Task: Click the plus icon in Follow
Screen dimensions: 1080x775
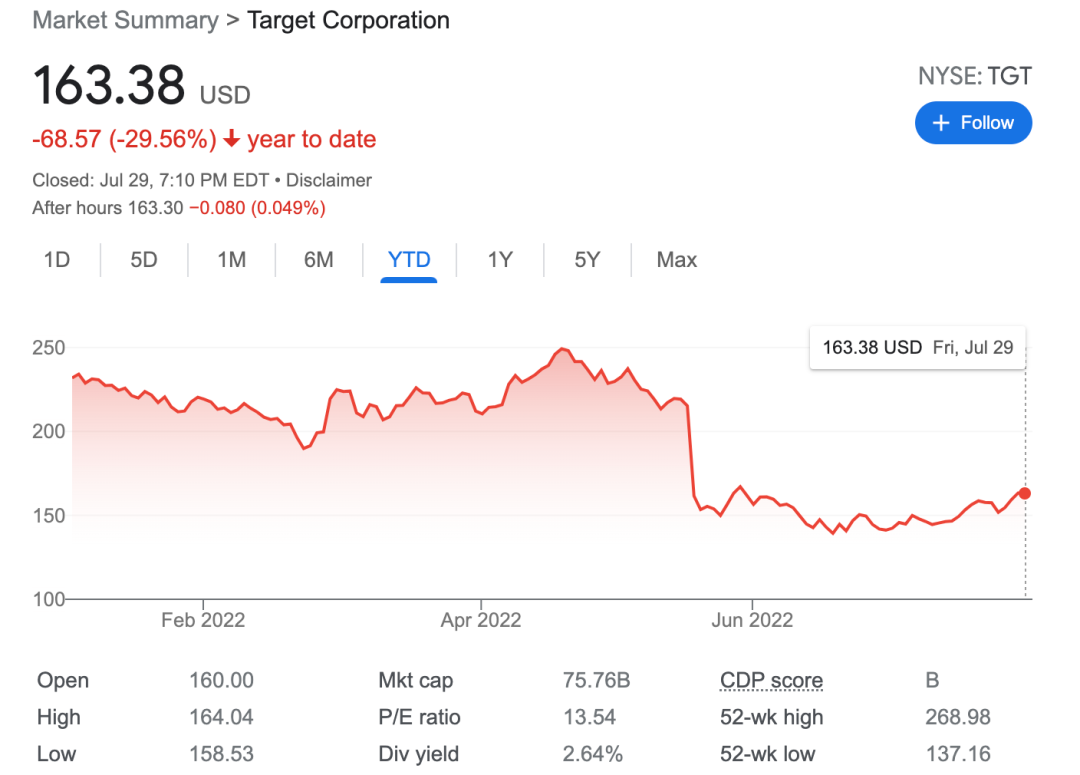Action: [940, 123]
